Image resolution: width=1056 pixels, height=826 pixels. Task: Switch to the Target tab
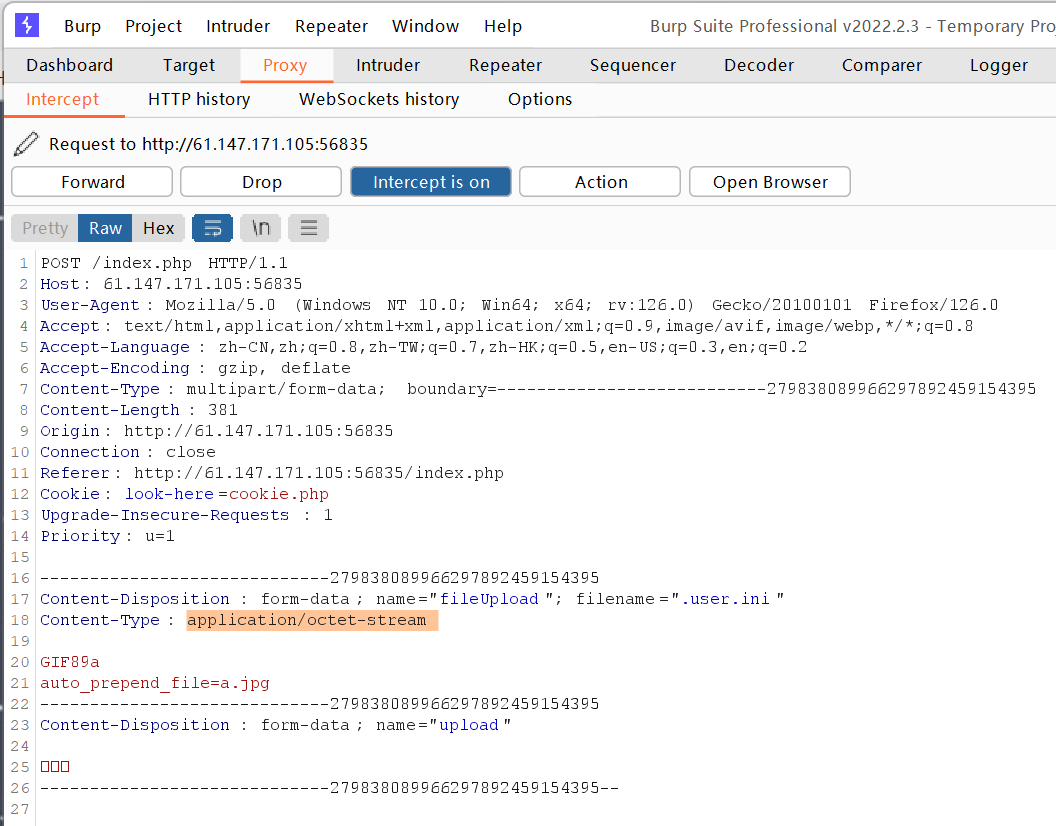pyautogui.click(x=189, y=65)
